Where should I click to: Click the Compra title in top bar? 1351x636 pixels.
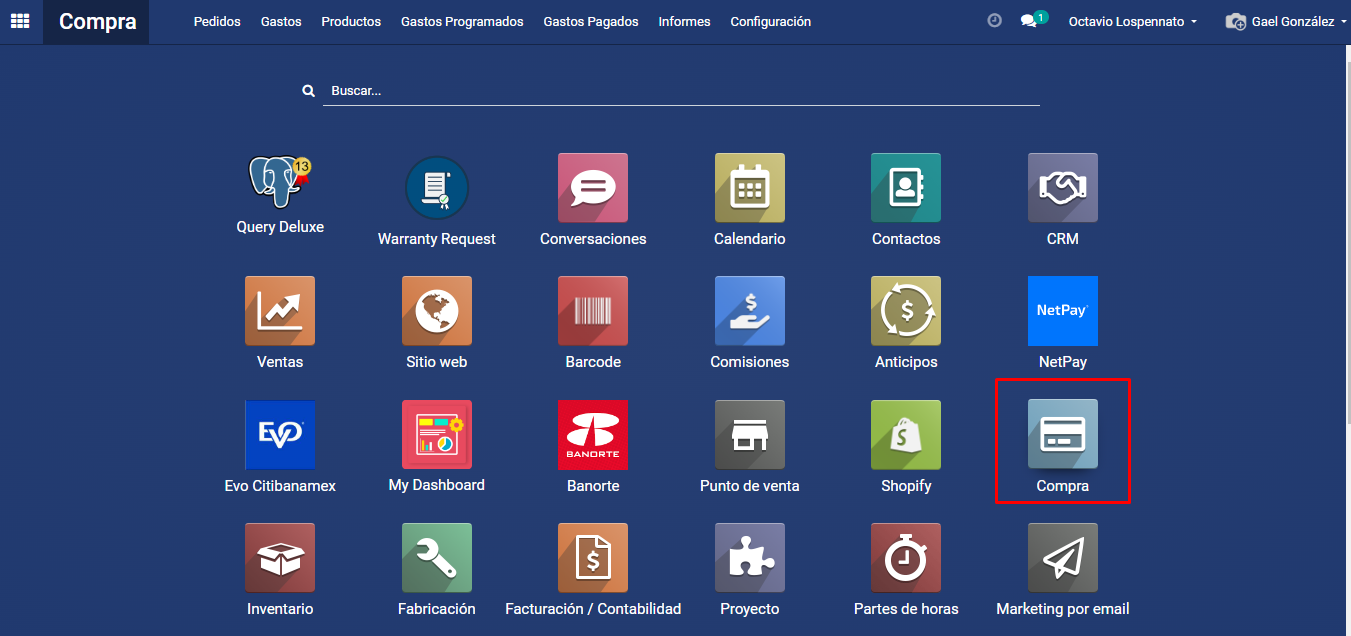[x=98, y=21]
